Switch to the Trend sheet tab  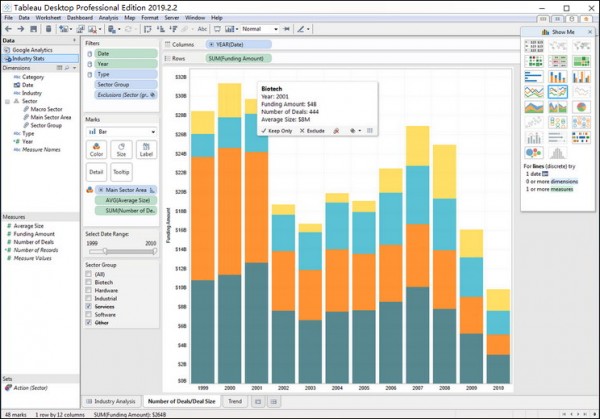235,401
